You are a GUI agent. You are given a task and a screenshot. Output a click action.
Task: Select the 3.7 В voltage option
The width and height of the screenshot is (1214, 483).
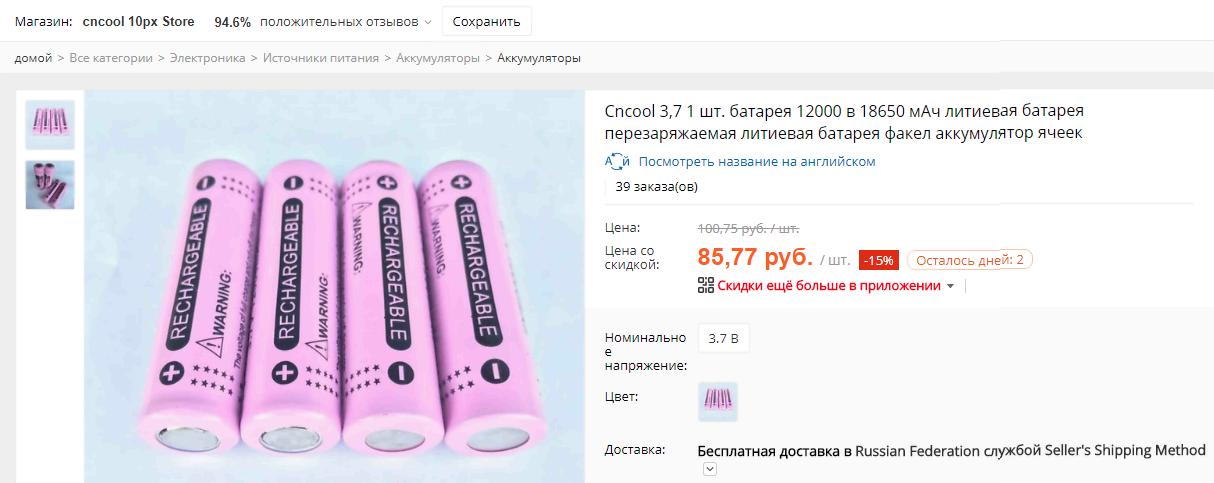click(723, 338)
